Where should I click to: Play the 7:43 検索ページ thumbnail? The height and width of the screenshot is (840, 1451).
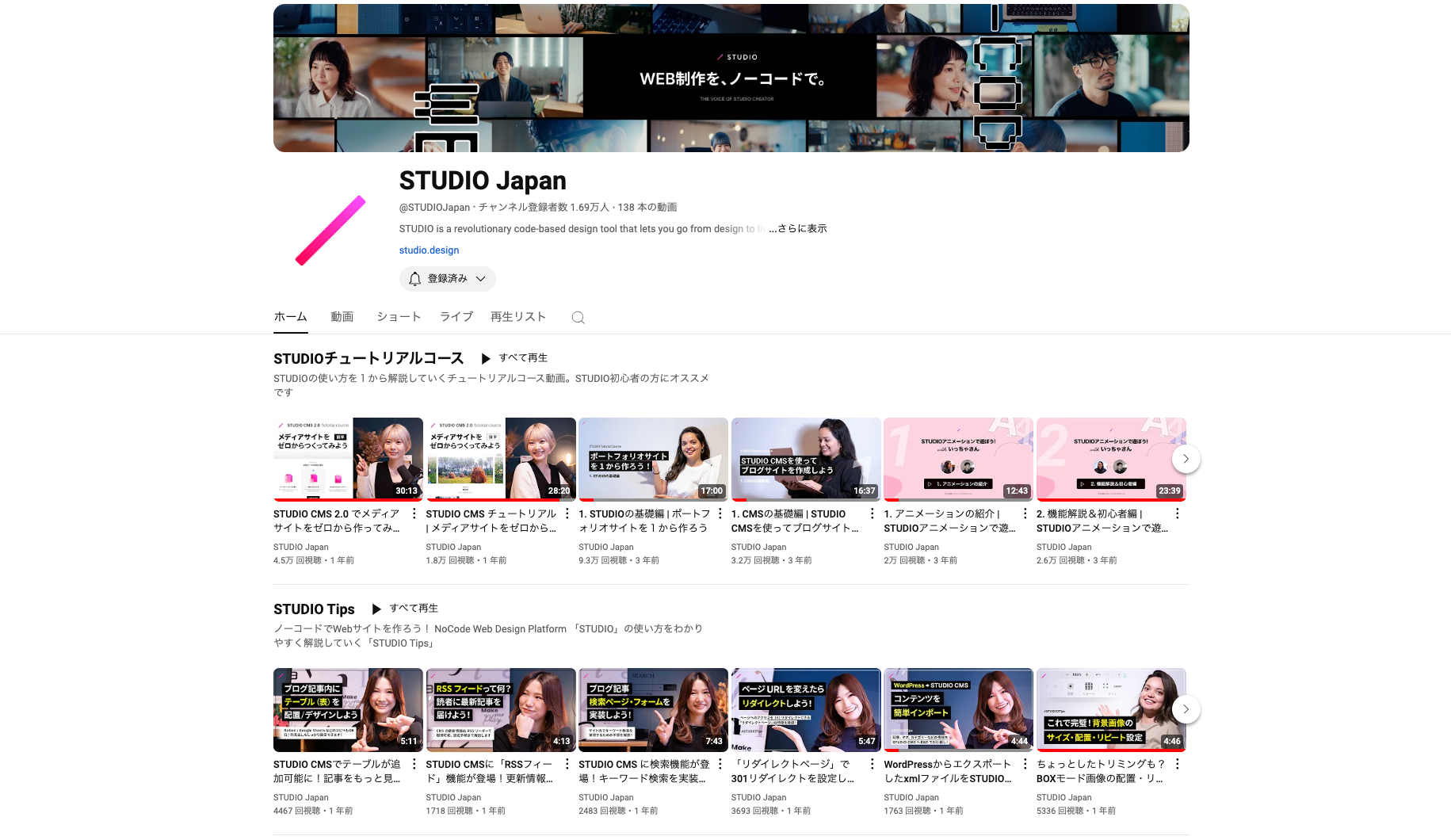click(x=653, y=710)
